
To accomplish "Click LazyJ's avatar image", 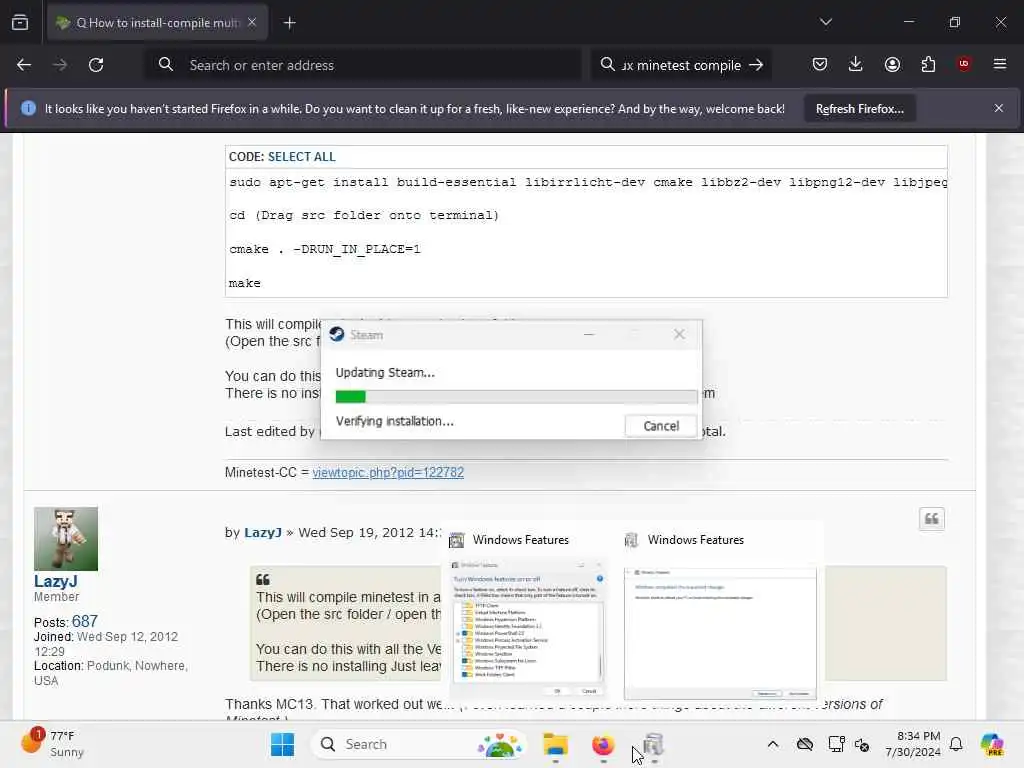I will [x=66, y=539].
